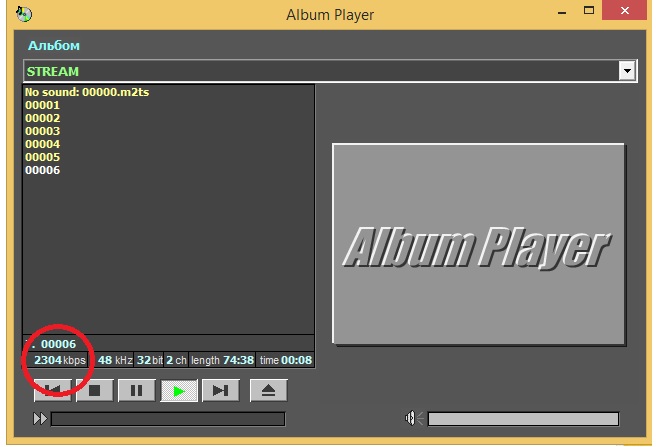
Task: Toggle the time 00:08 display
Action: pyautogui.click(x=285, y=360)
